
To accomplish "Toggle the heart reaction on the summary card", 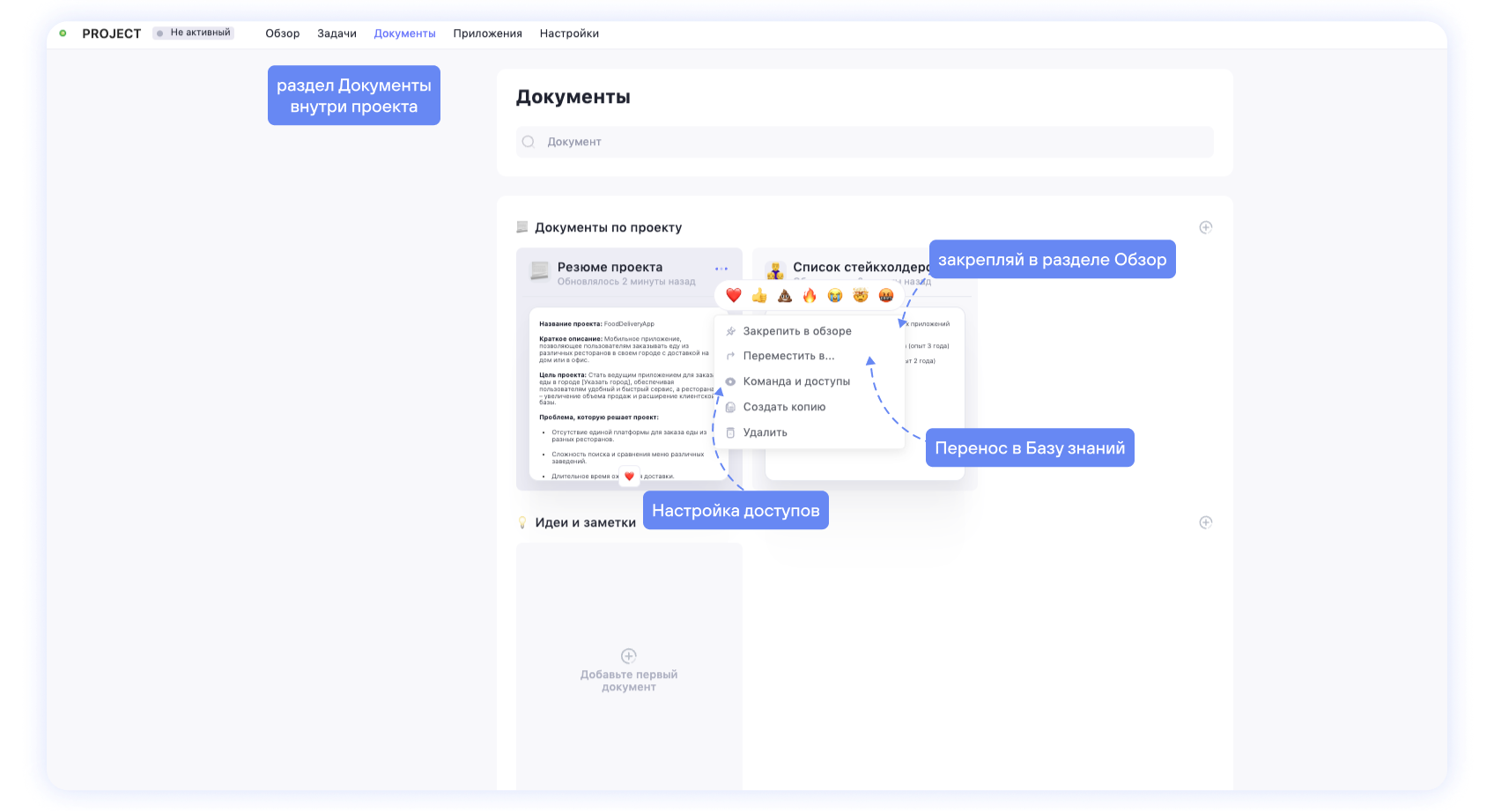I will [x=629, y=475].
